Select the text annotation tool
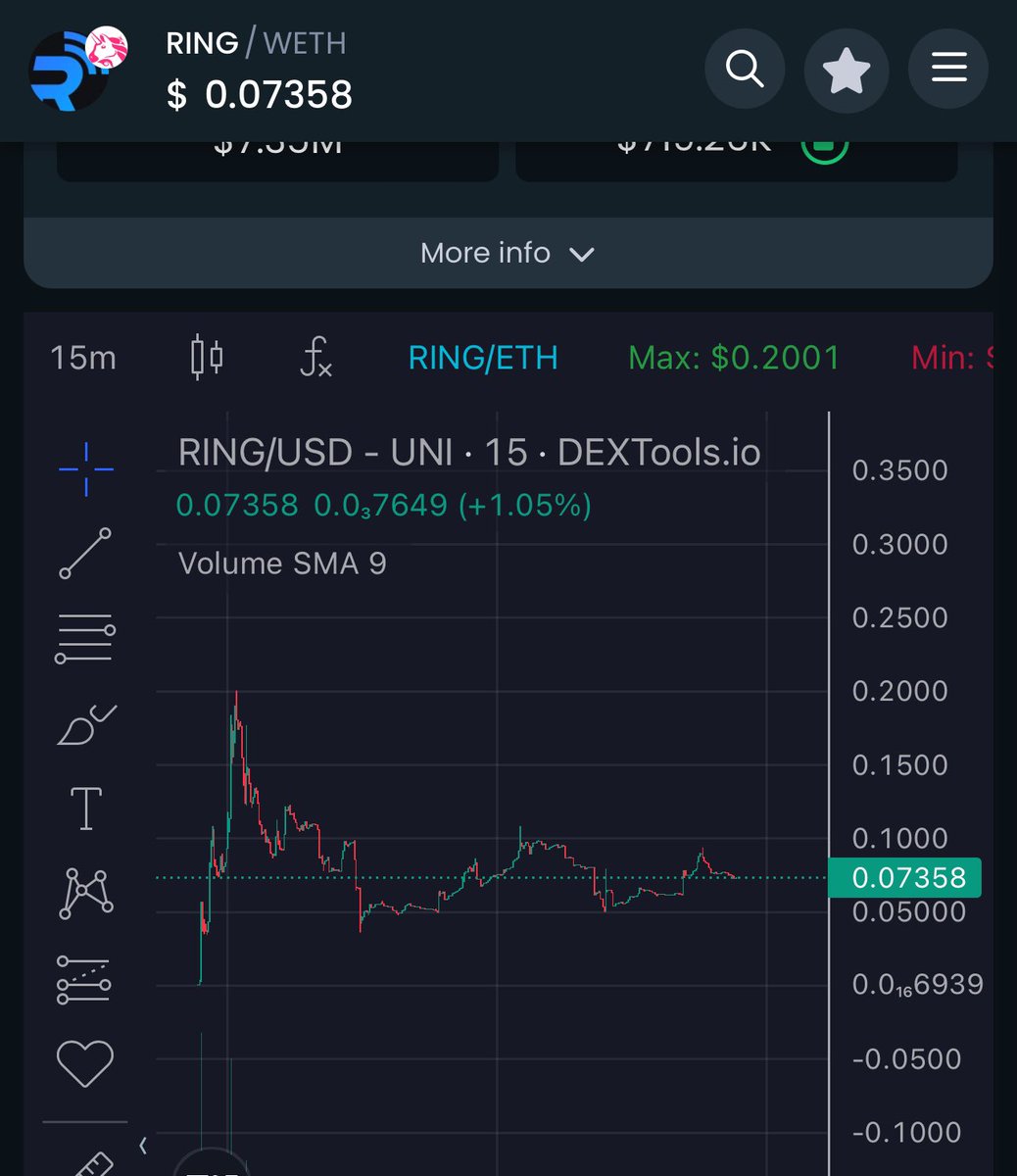The width and height of the screenshot is (1017, 1176). point(86,808)
